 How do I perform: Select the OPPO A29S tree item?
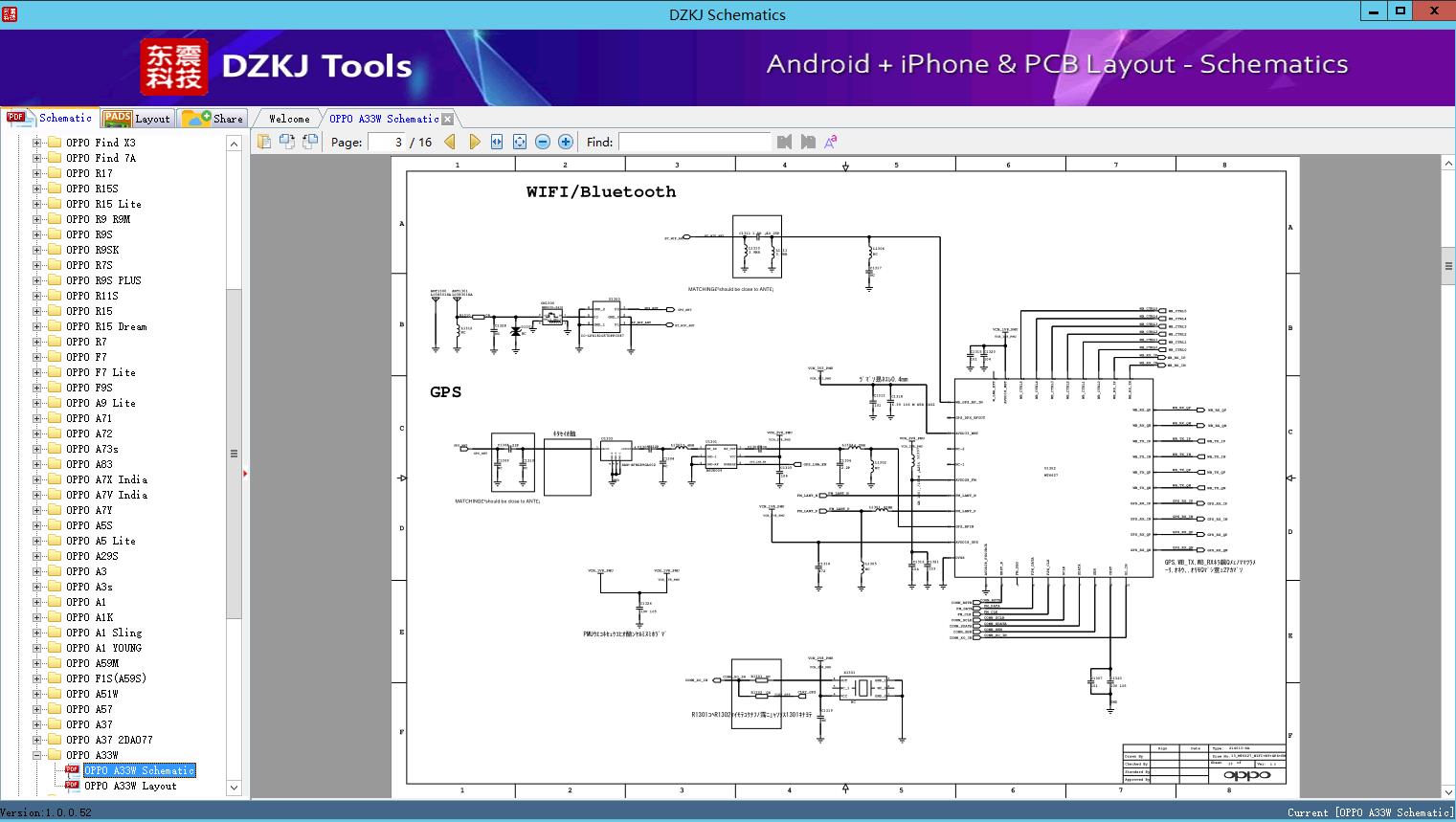point(92,556)
